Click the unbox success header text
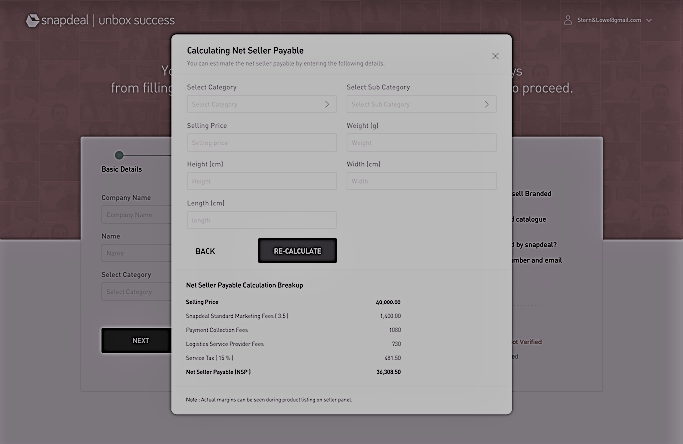Image resolution: width=683 pixels, height=444 pixels. point(136,20)
